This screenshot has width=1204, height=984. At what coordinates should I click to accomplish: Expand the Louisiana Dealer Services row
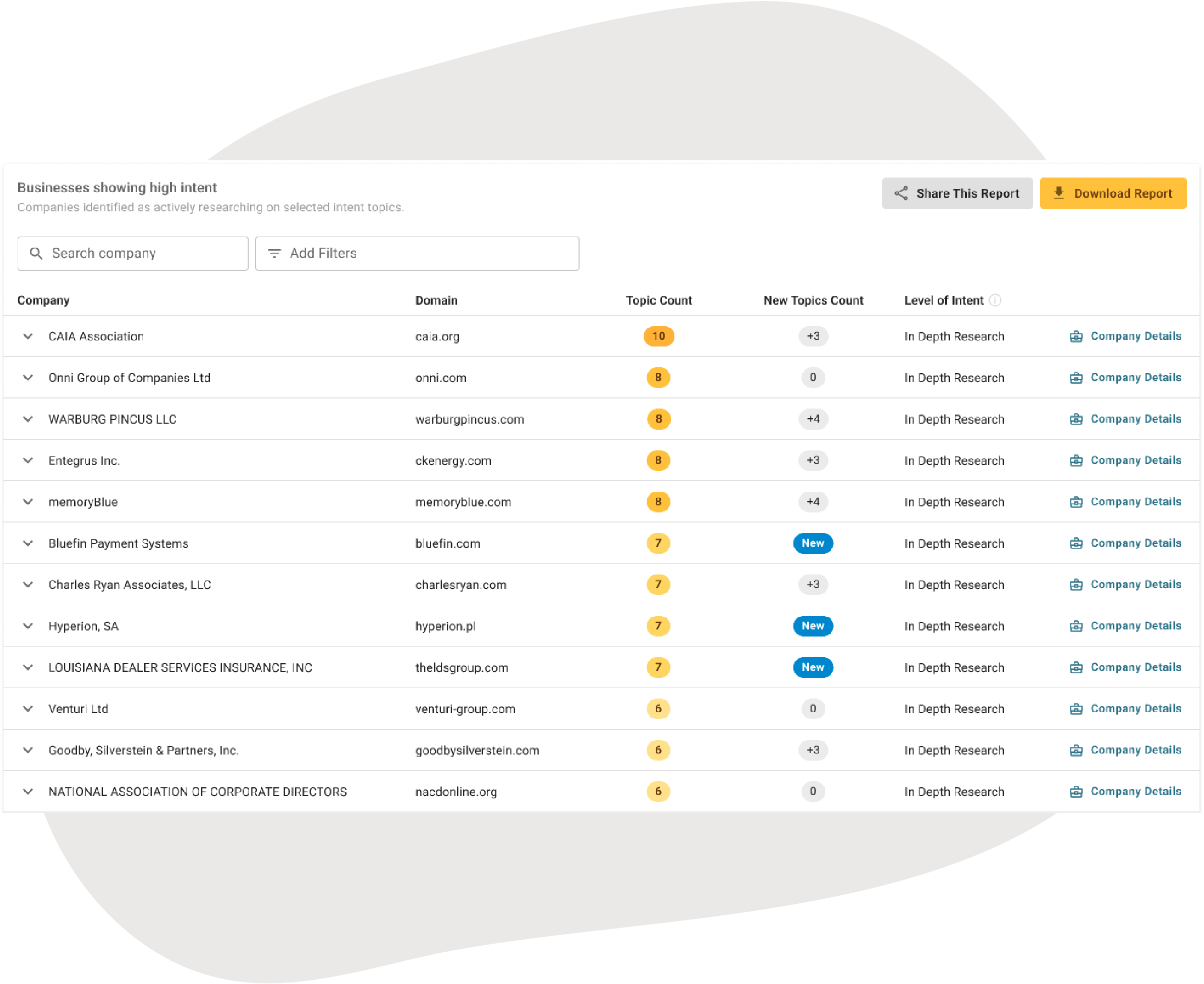click(x=28, y=667)
